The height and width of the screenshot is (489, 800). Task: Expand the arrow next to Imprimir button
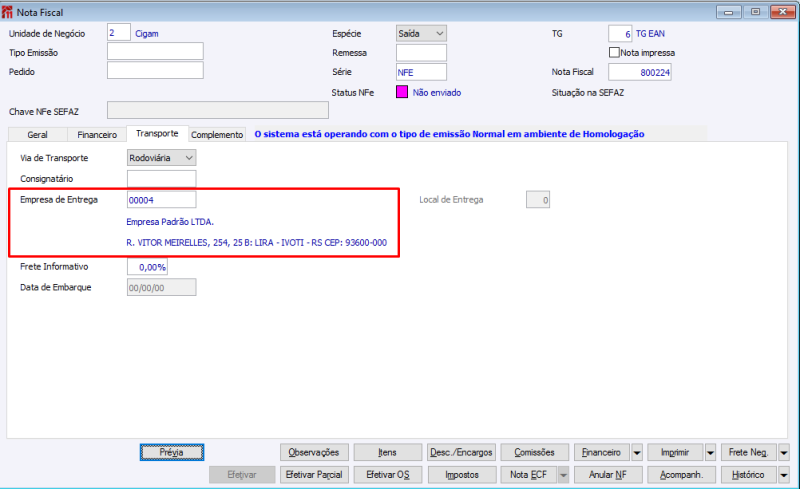click(710, 452)
